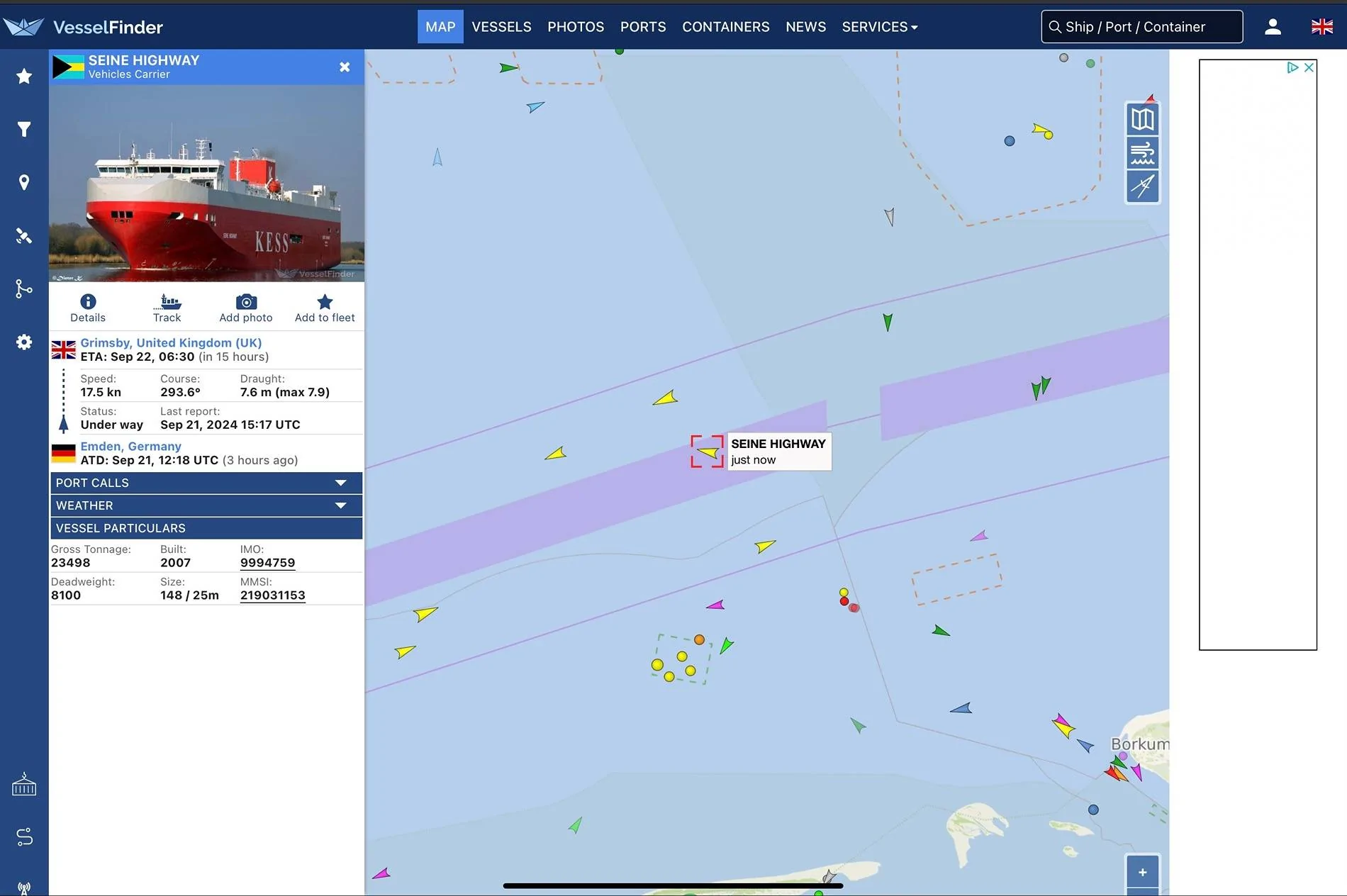Click the built year 2007
The width and height of the screenshot is (1347, 896).
(x=175, y=563)
